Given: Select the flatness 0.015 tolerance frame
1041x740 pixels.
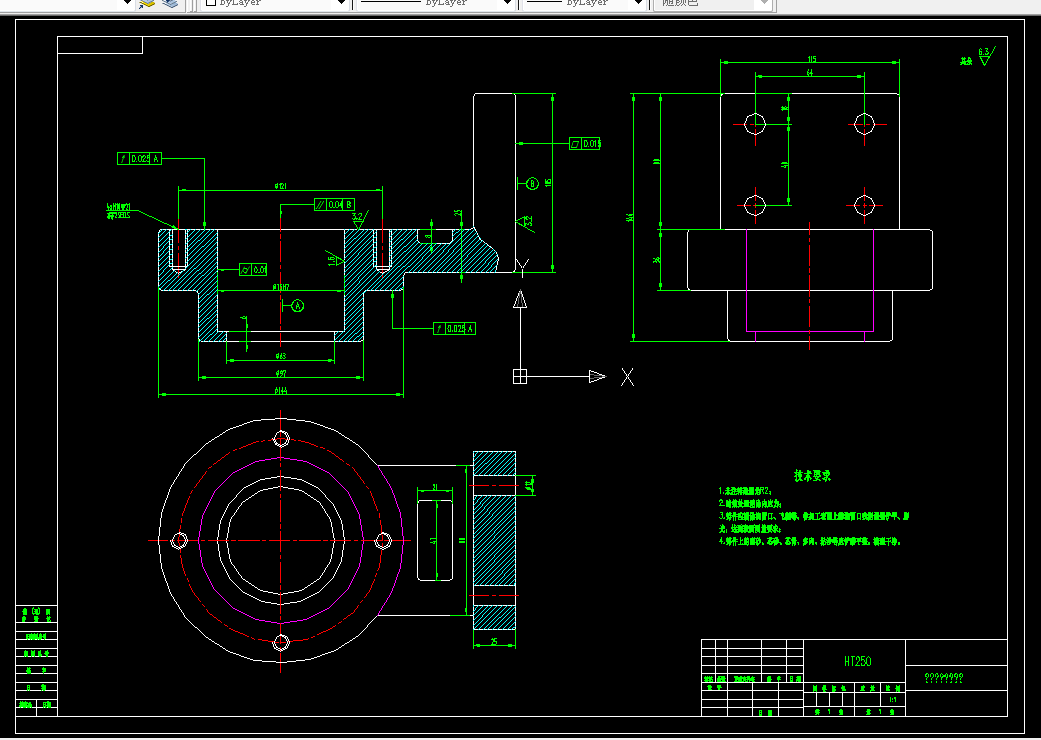Looking at the screenshot, I should point(585,143).
